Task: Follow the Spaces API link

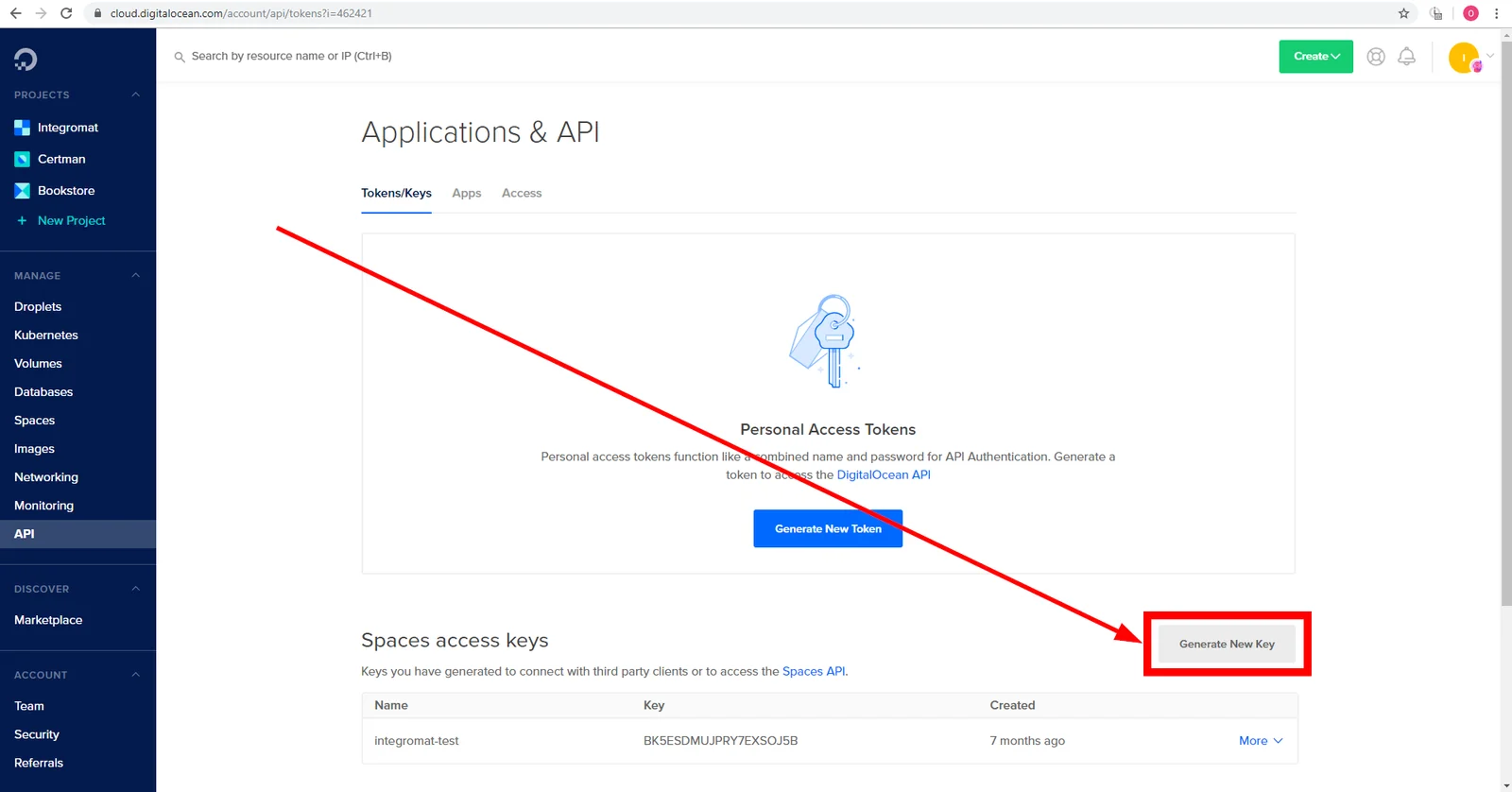Action: [x=814, y=671]
